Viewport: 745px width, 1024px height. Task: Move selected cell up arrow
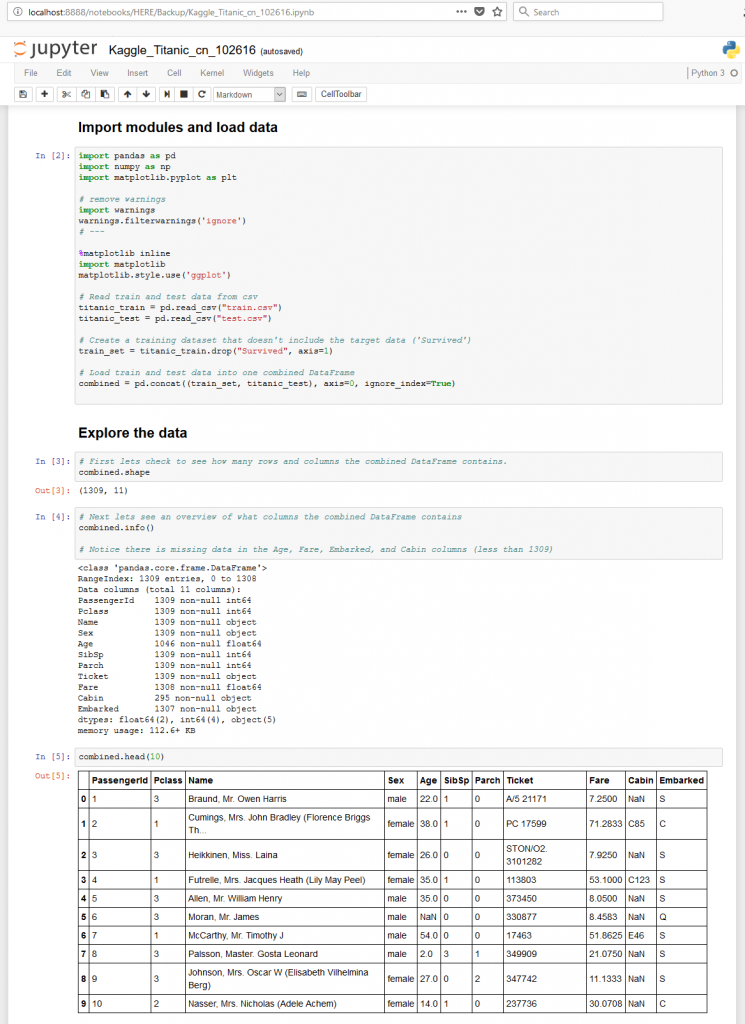coord(127,94)
